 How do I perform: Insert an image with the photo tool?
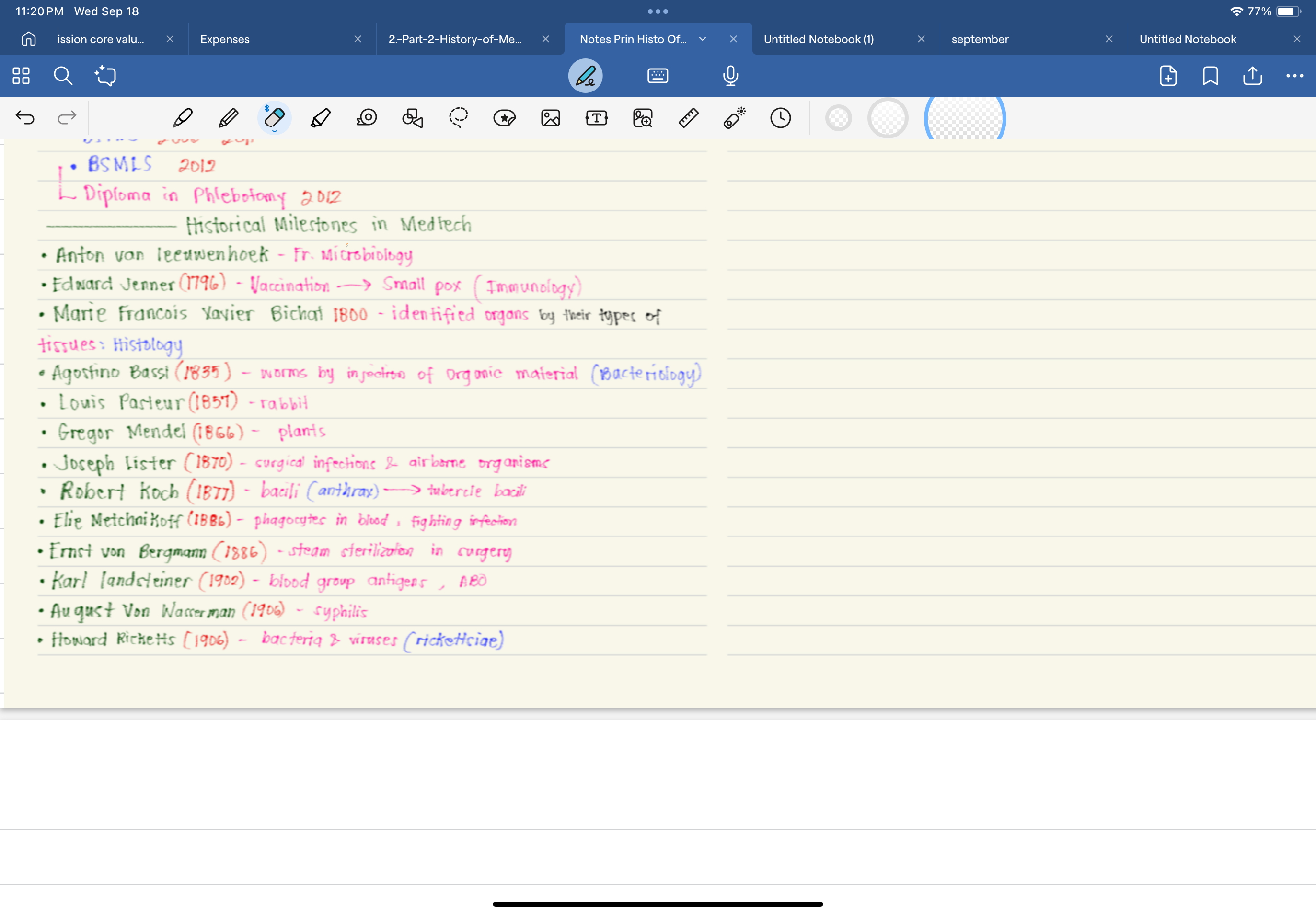[550, 118]
